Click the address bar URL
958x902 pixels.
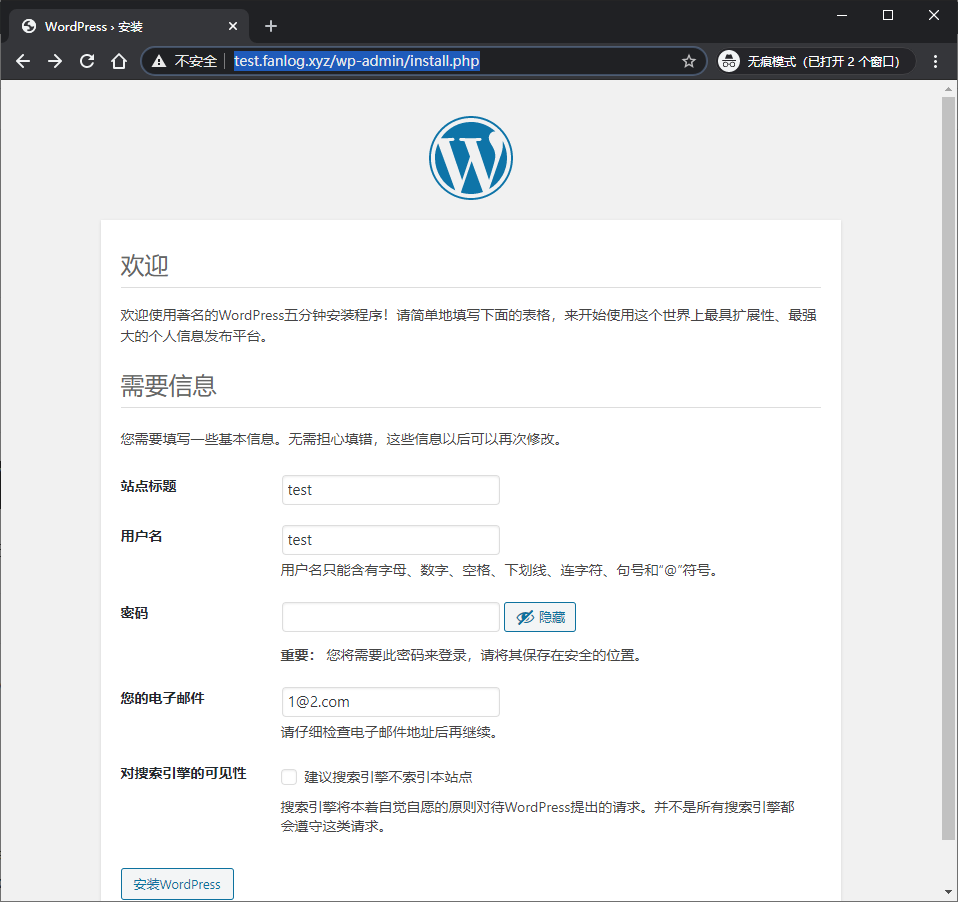pos(357,61)
